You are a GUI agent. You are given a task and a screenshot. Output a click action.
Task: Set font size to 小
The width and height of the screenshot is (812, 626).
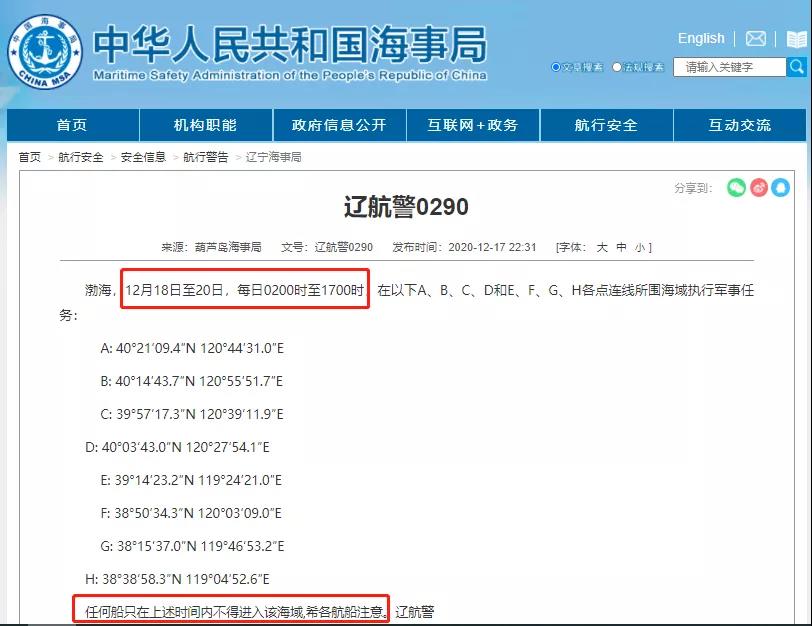pos(640,248)
